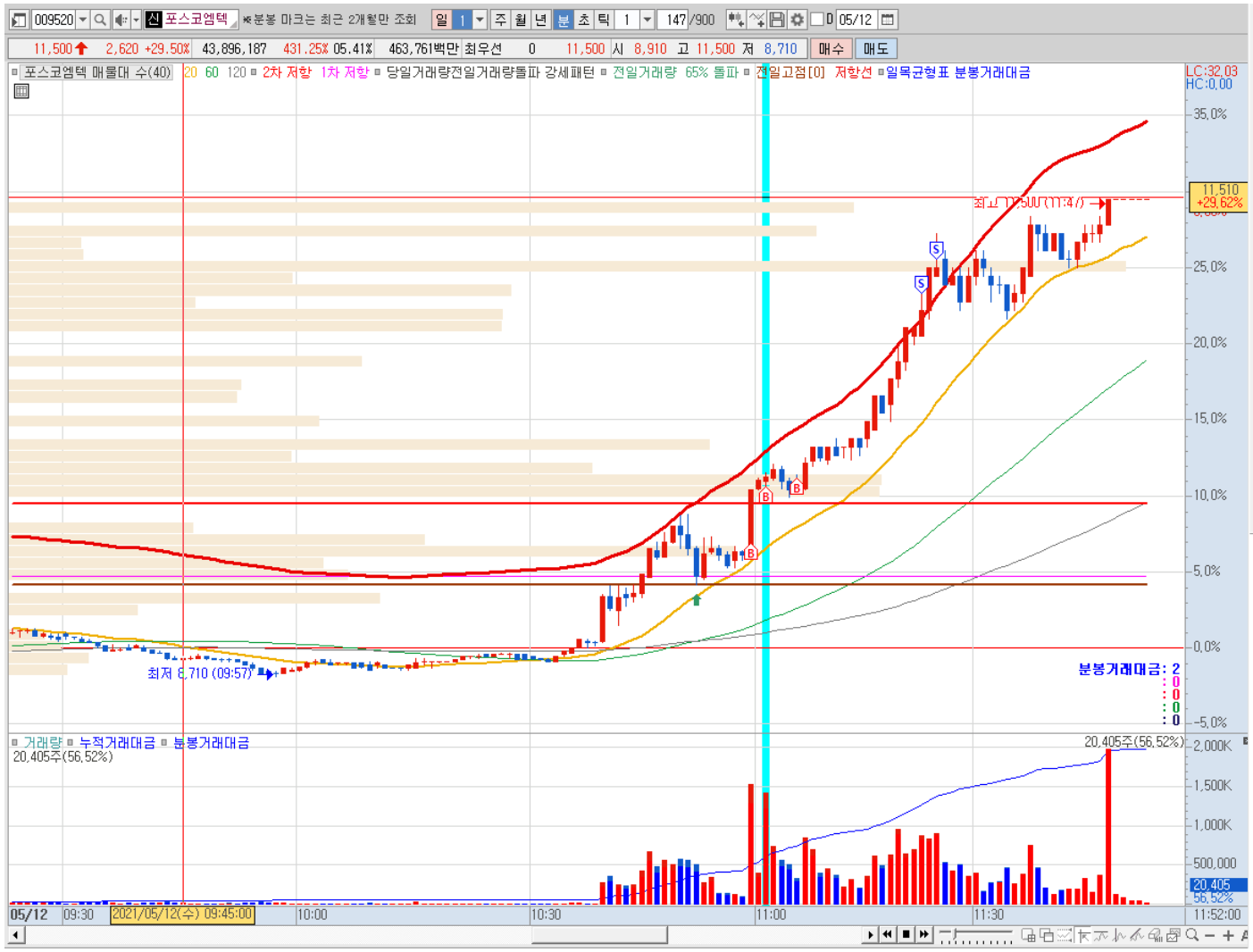Viewport: 1253px width, 952px height.
Task: Click the date field 05/12
Action: [856, 20]
